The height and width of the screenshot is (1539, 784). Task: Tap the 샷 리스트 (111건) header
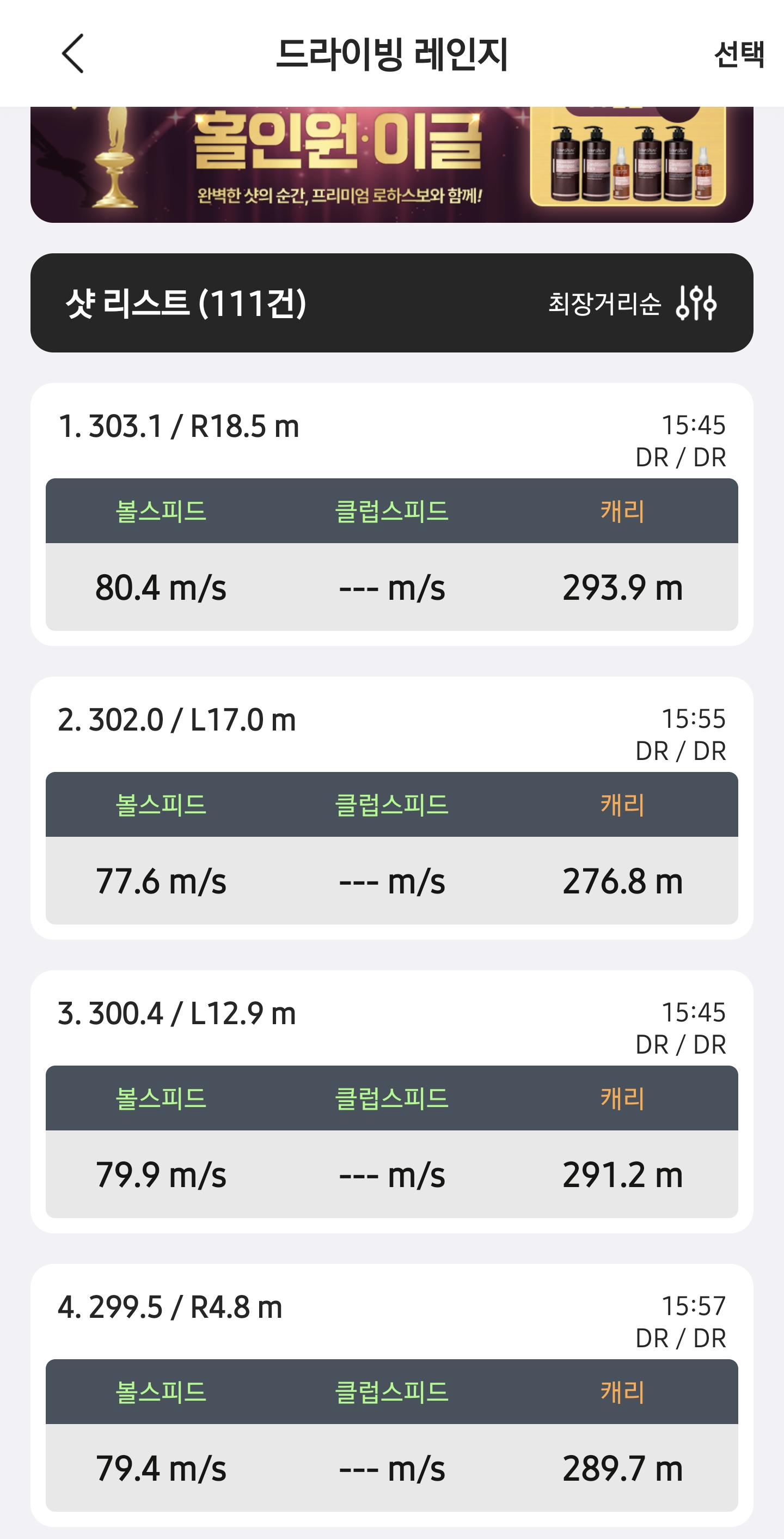point(186,303)
